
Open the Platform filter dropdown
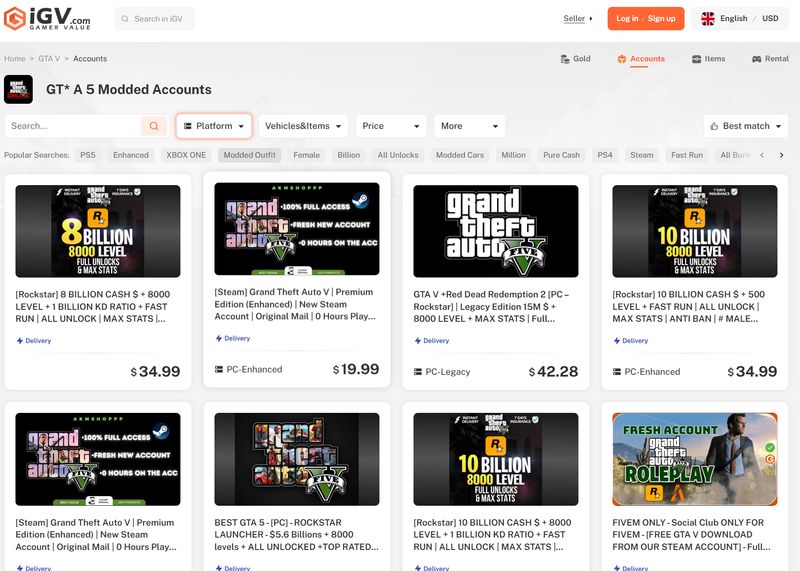pyautogui.click(x=214, y=126)
